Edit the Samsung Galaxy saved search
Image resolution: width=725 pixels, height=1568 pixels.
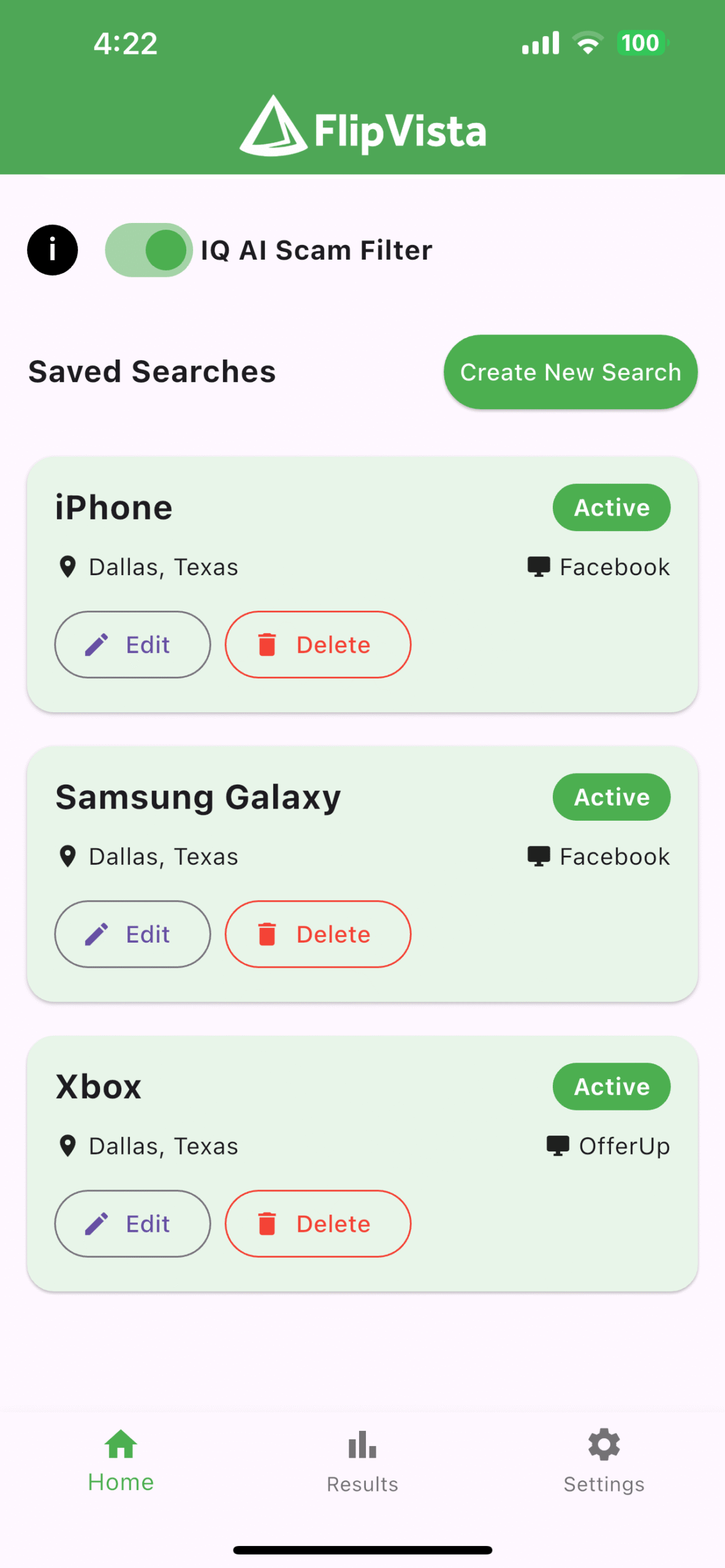coord(132,934)
